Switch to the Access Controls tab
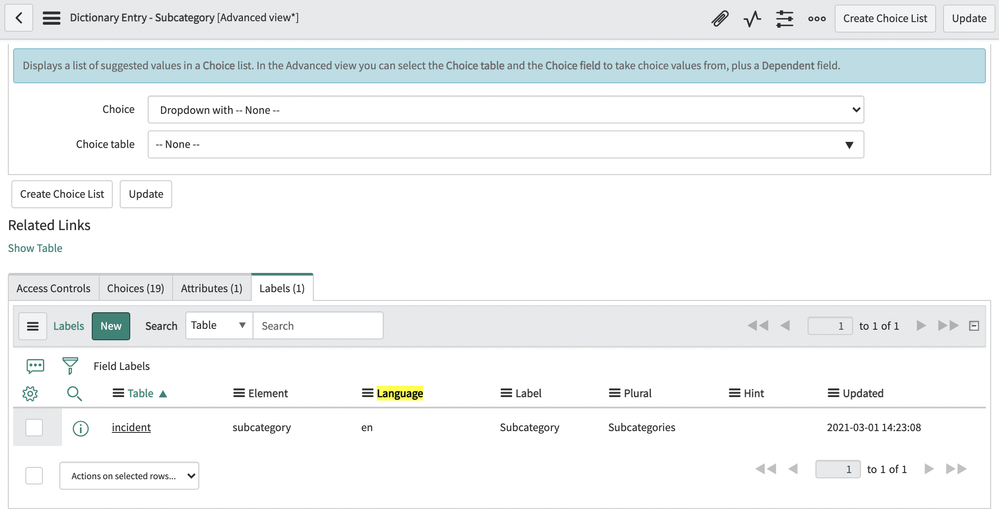 54,288
